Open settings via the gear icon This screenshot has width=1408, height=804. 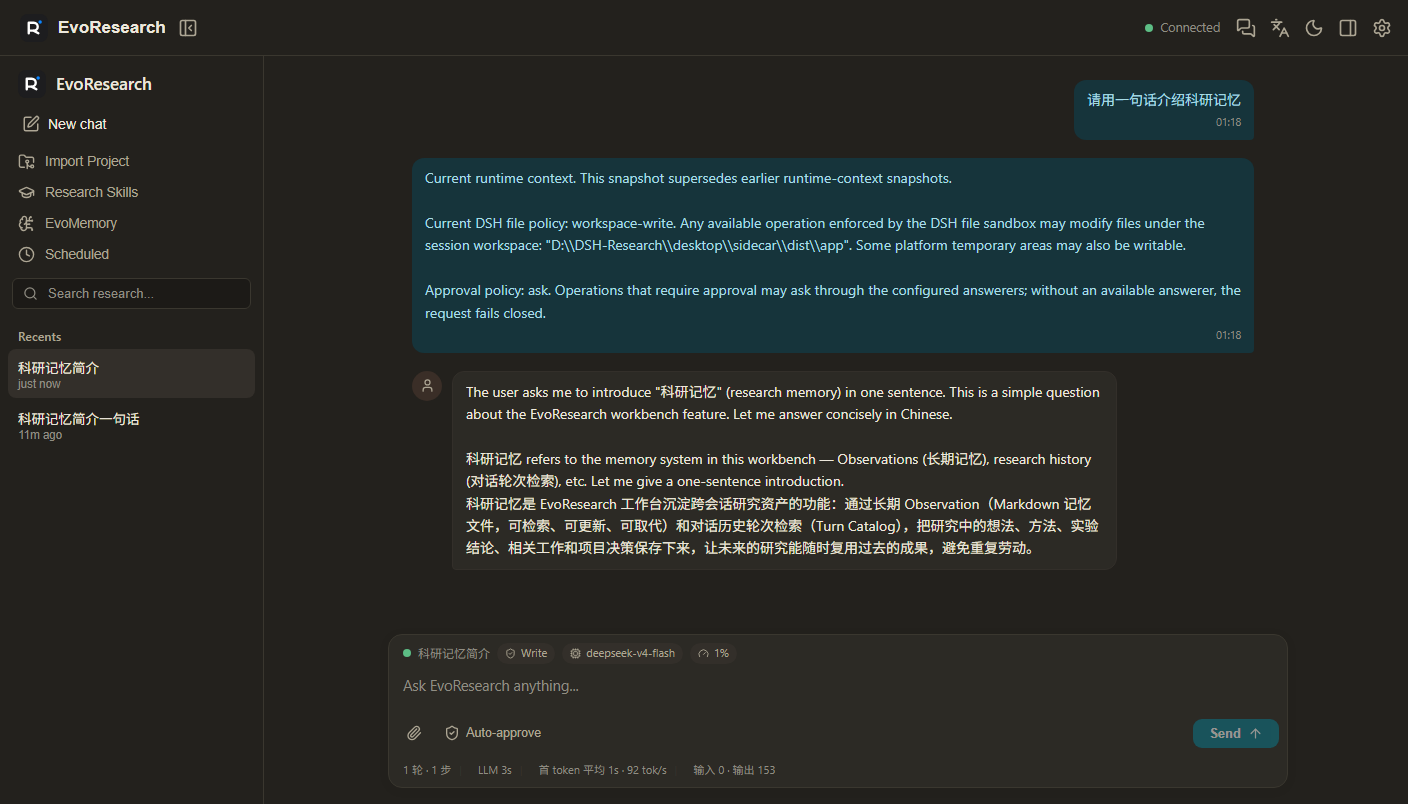(1382, 28)
